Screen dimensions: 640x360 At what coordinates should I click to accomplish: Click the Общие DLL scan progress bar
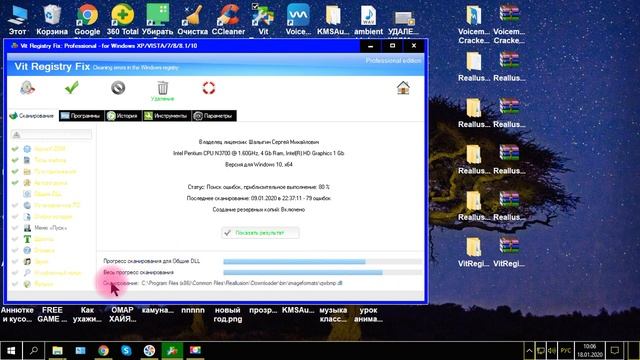(x=322, y=262)
